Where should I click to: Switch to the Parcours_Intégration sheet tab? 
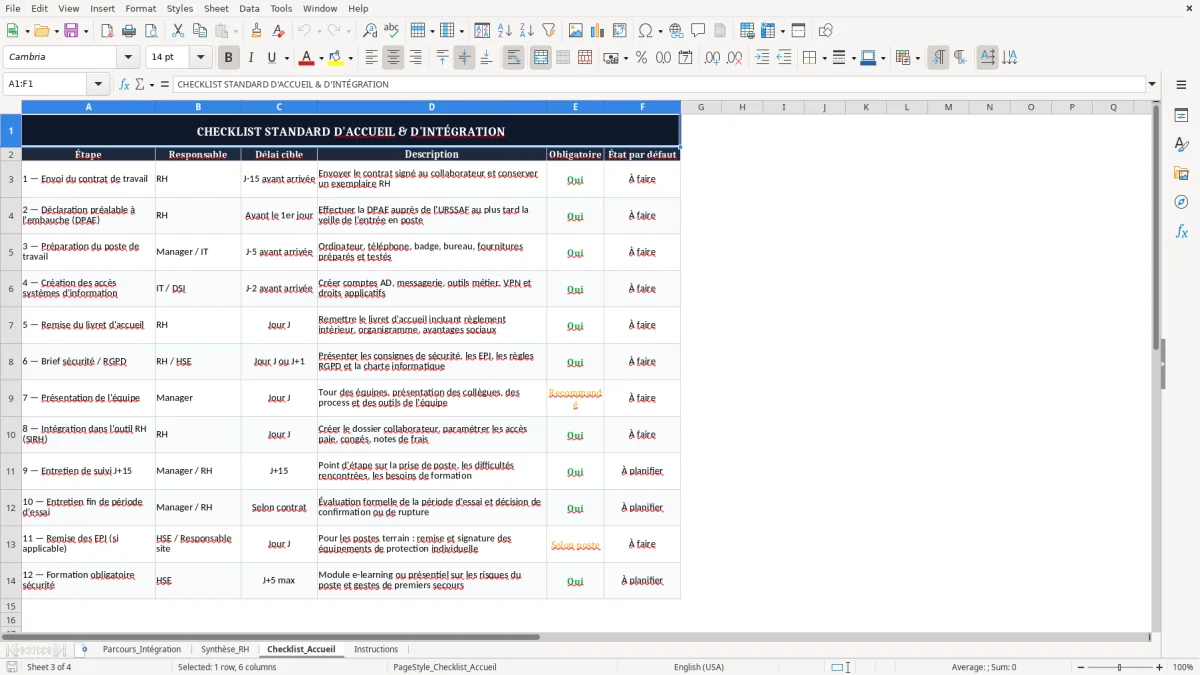[x=142, y=649]
